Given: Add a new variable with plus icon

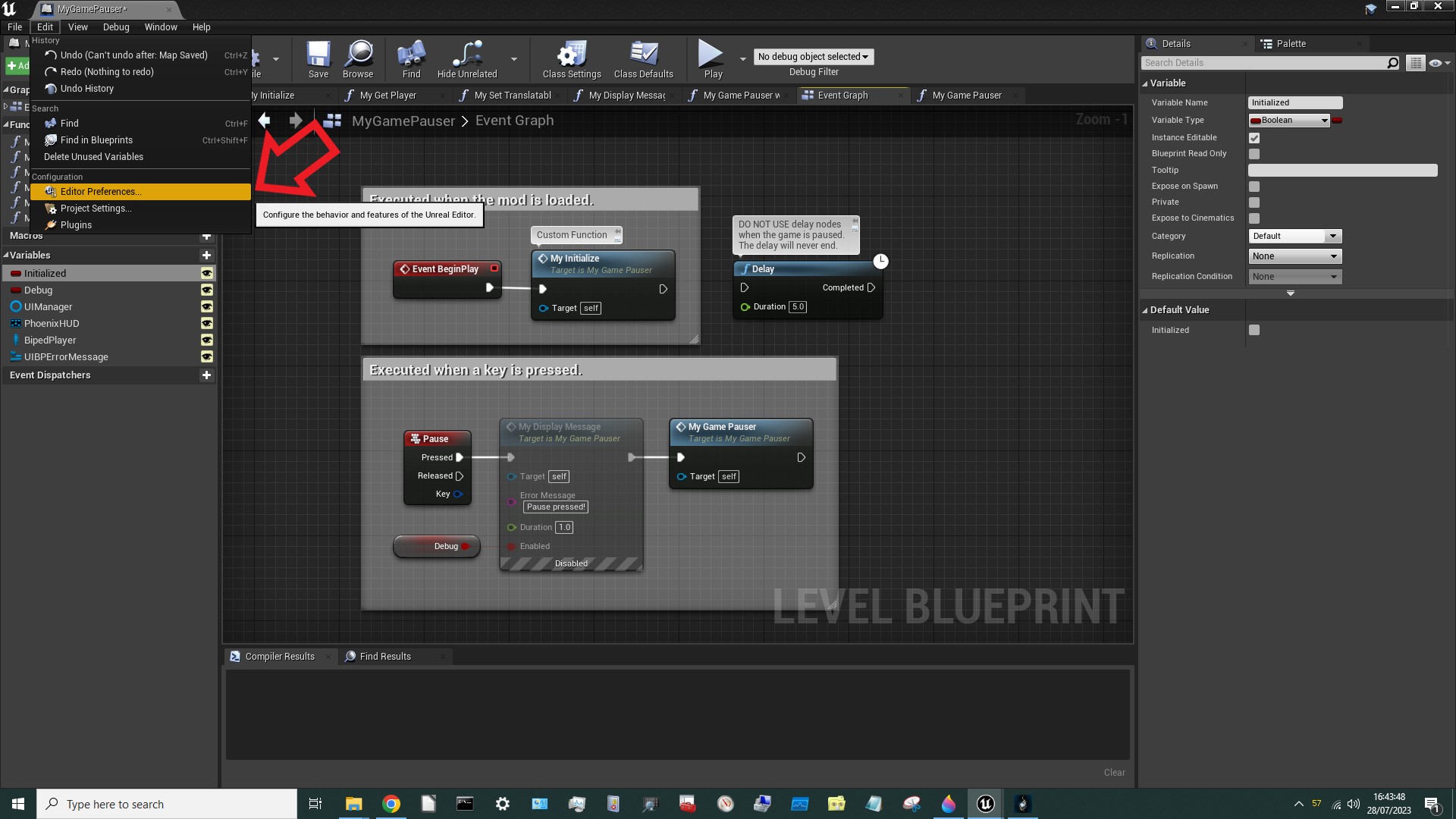Looking at the screenshot, I should click(x=206, y=256).
